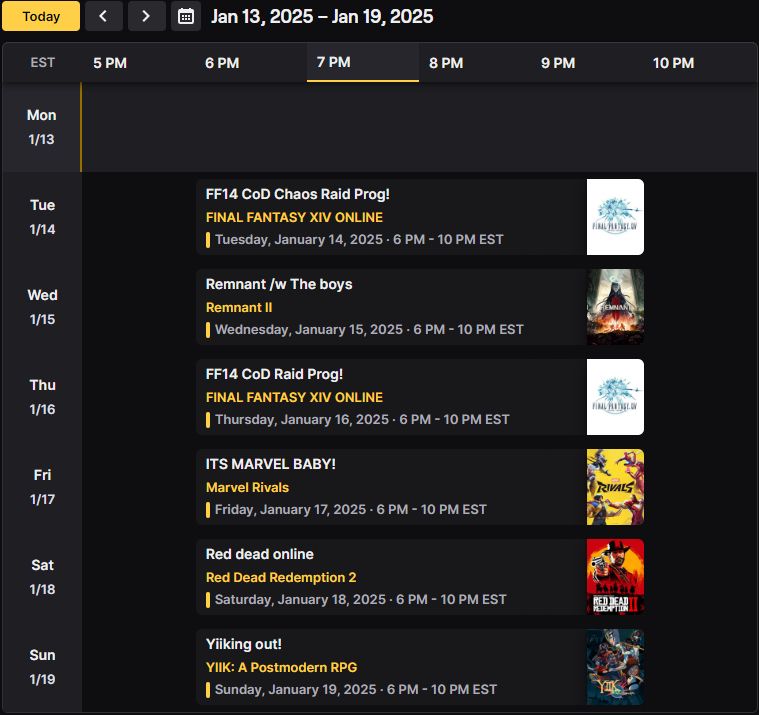The image size is (759, 715).
Task: Click Sunday, January 19, 2025 schedule time text
Action: [356, 690]
